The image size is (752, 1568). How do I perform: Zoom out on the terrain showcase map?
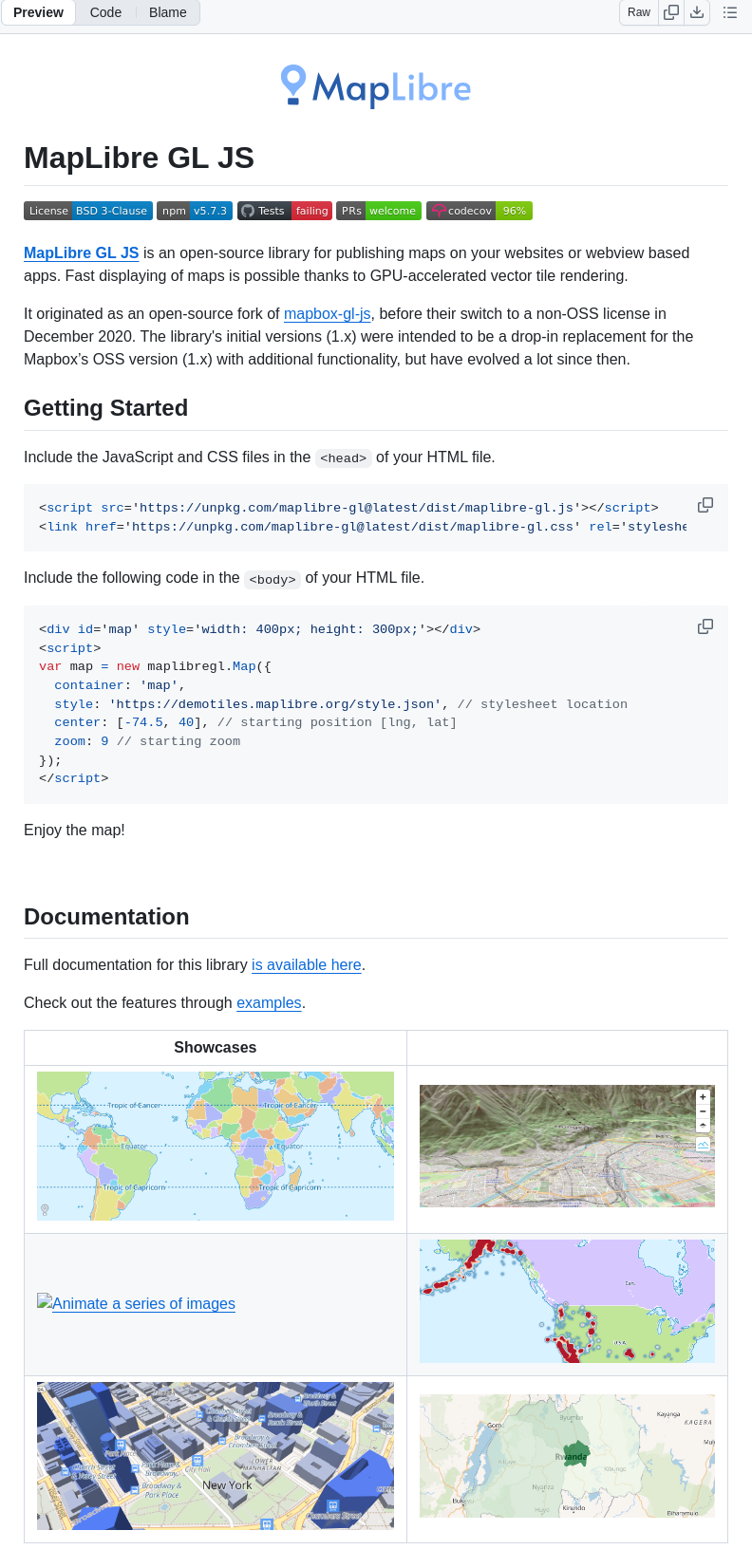(703, 1110)
